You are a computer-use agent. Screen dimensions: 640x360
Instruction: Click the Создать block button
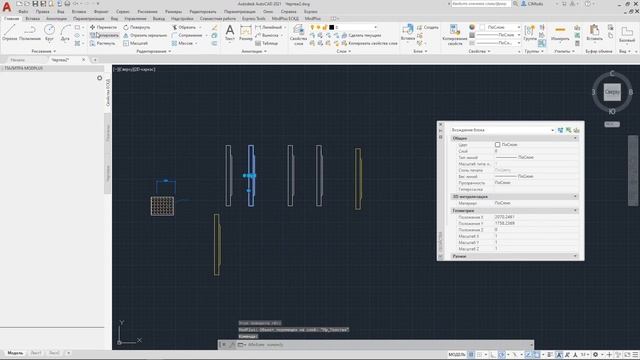pyautogui.click(x=427, y=27)
